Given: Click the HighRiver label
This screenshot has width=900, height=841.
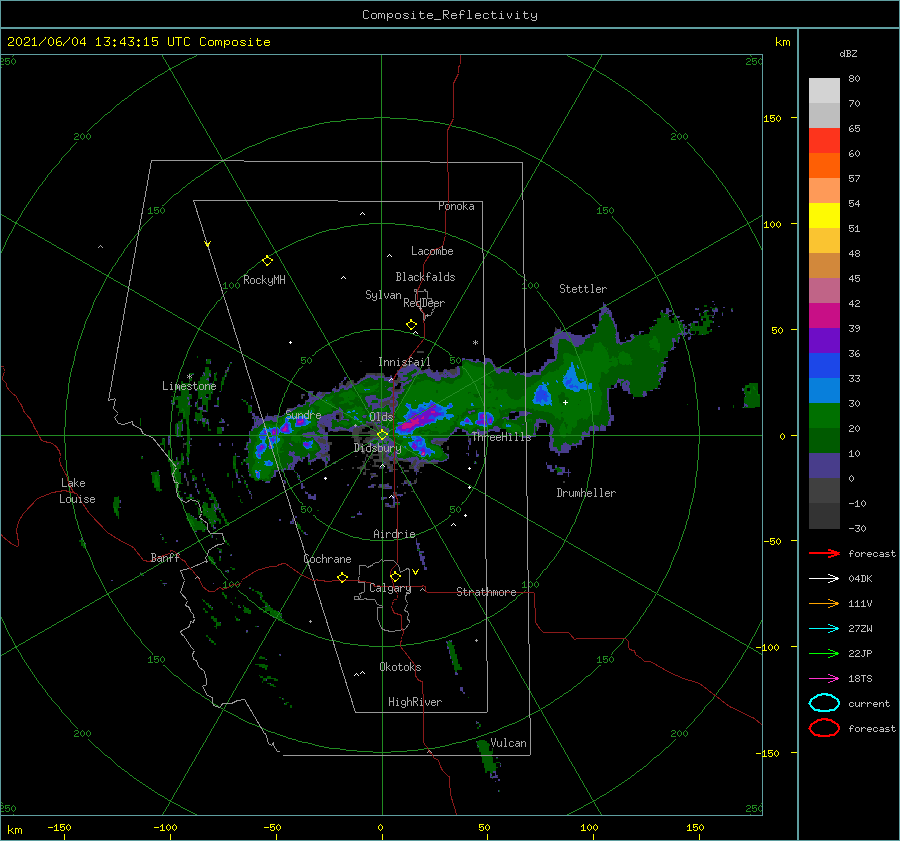Looking at the screenshot, I should [x=415, y=702].
